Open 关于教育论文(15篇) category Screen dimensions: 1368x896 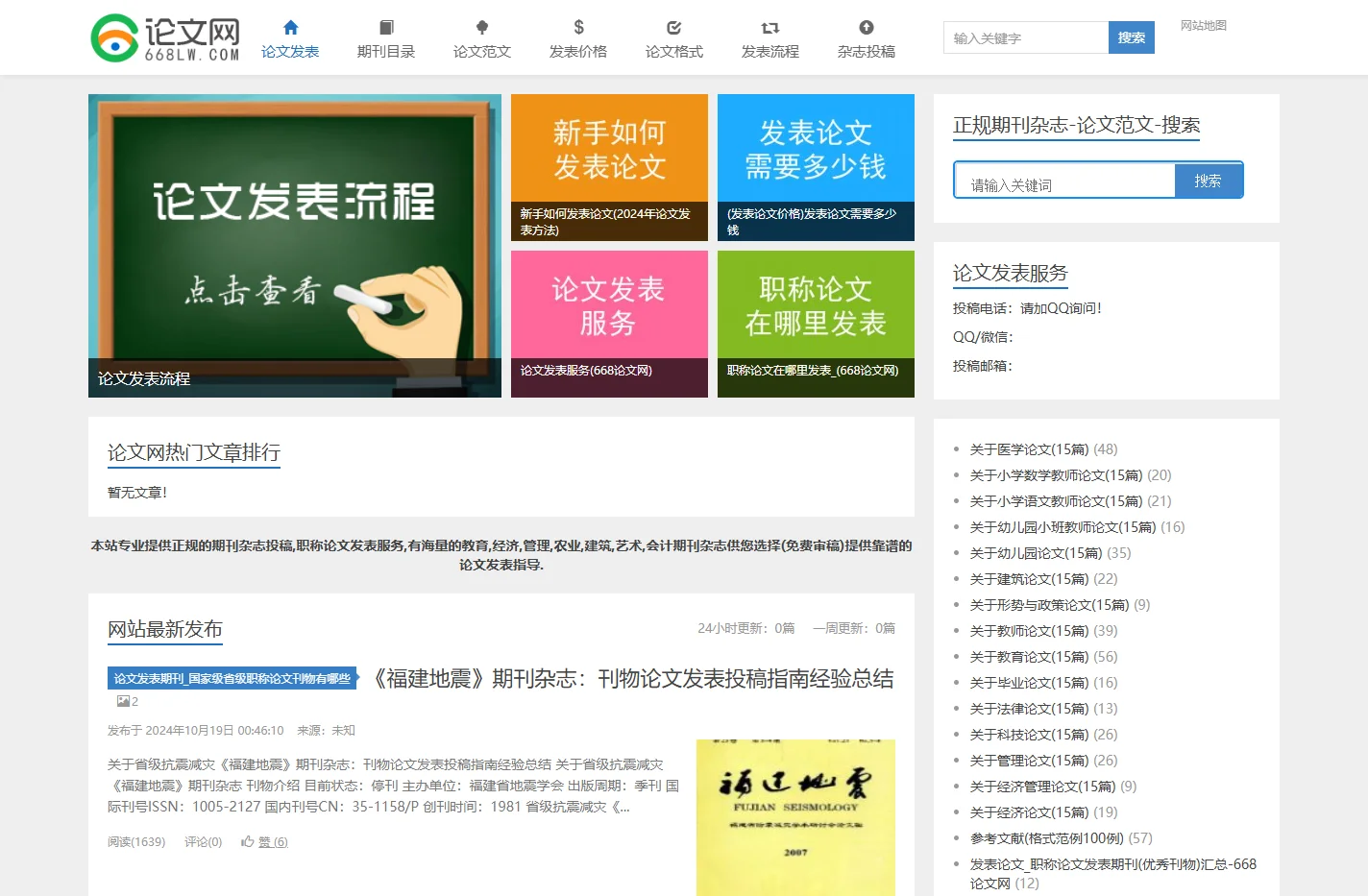(1029, 657)
